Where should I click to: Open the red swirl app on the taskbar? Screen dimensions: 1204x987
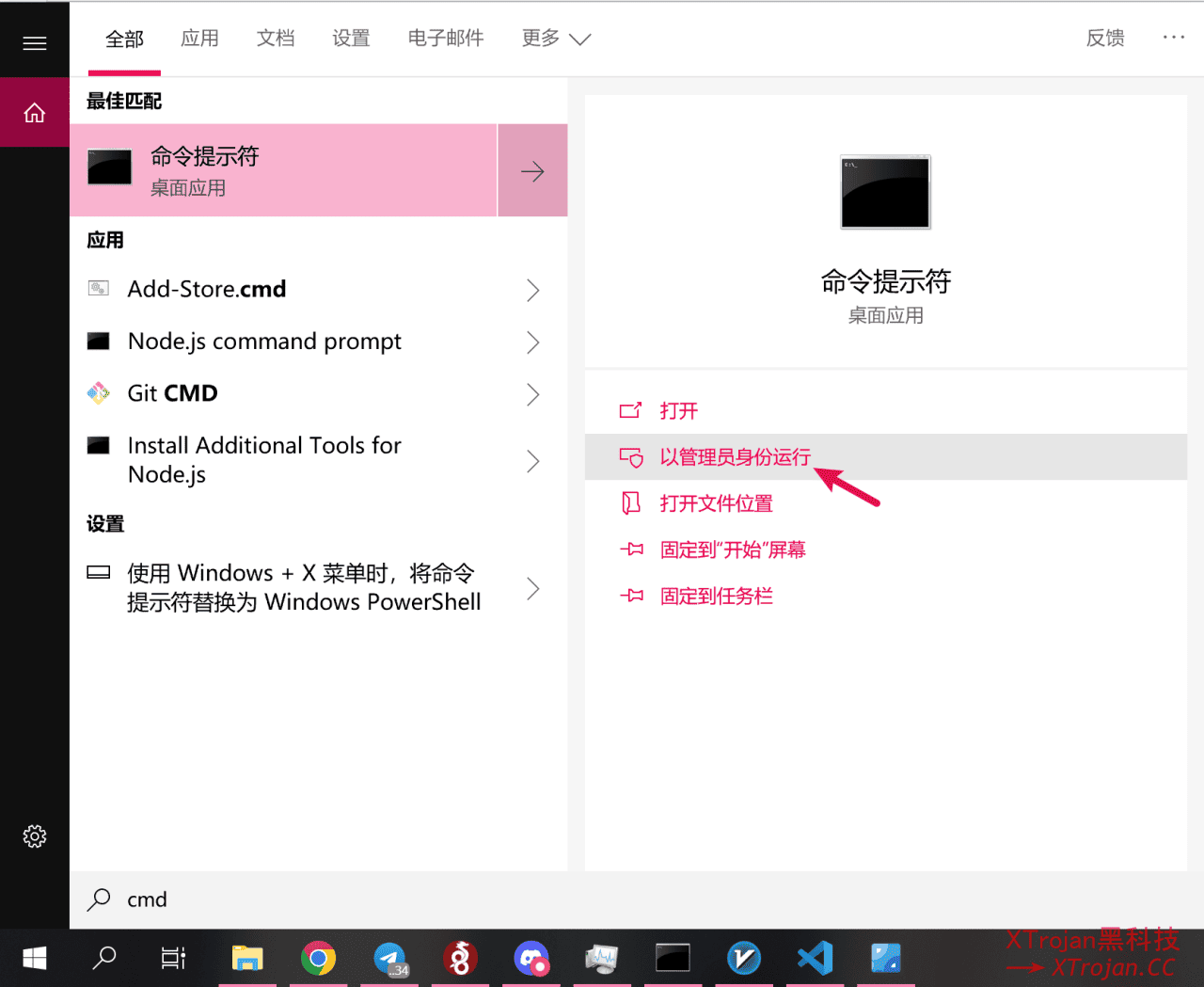(460, 959)
